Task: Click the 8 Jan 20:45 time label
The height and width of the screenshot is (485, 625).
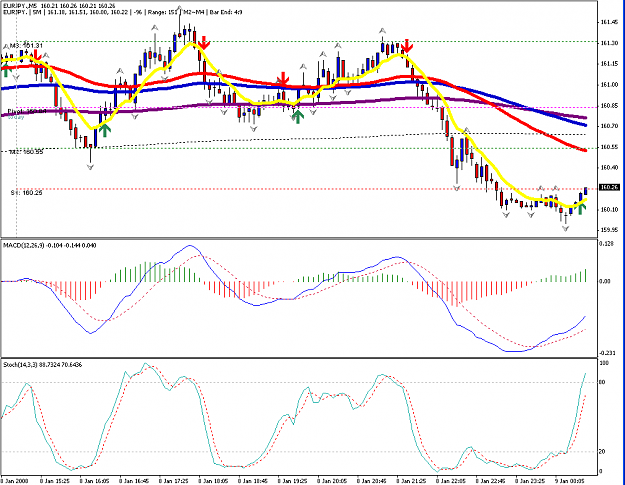Action: pos(372,481)
